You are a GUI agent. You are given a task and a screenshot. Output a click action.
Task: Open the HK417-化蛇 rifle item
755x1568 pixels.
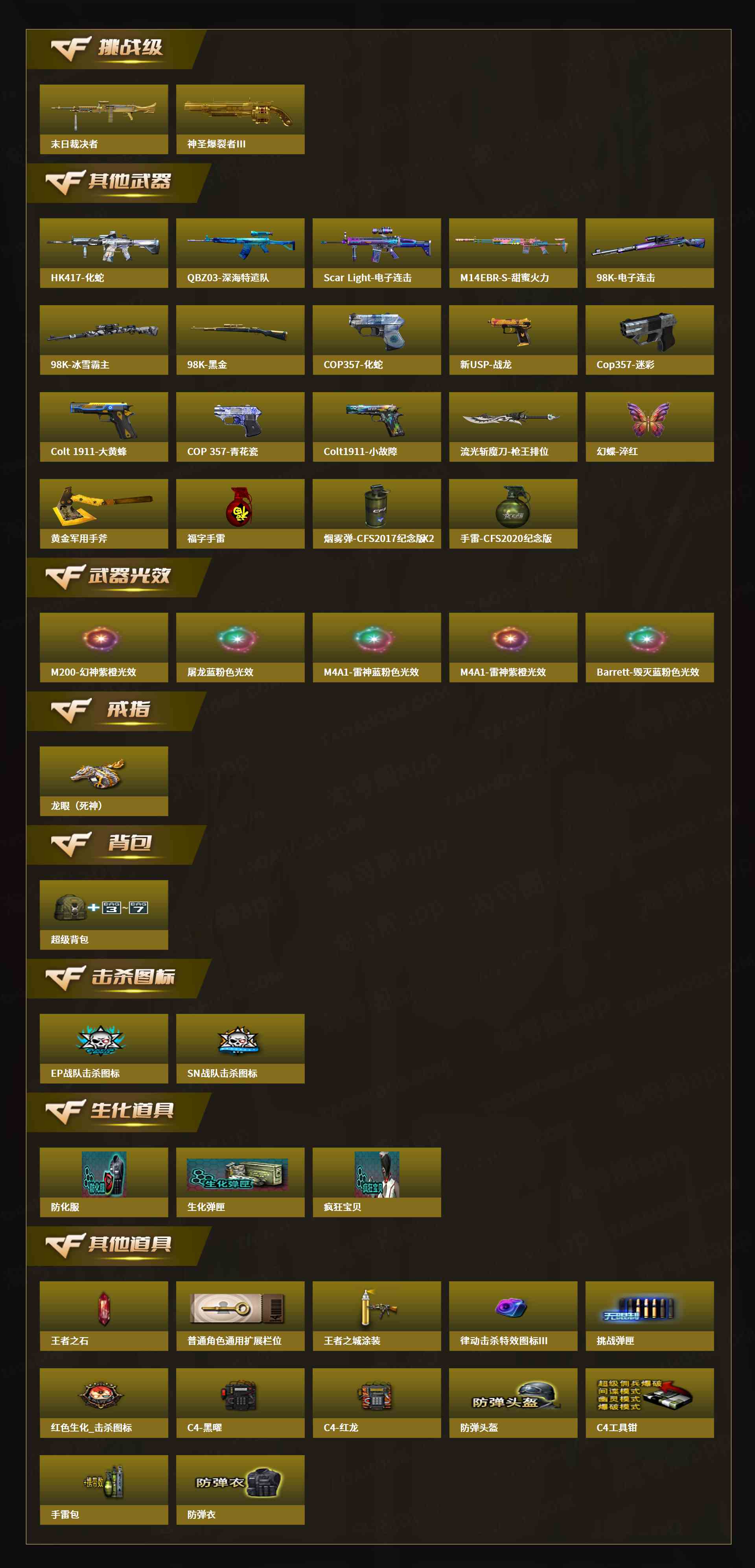pos(104,253)
